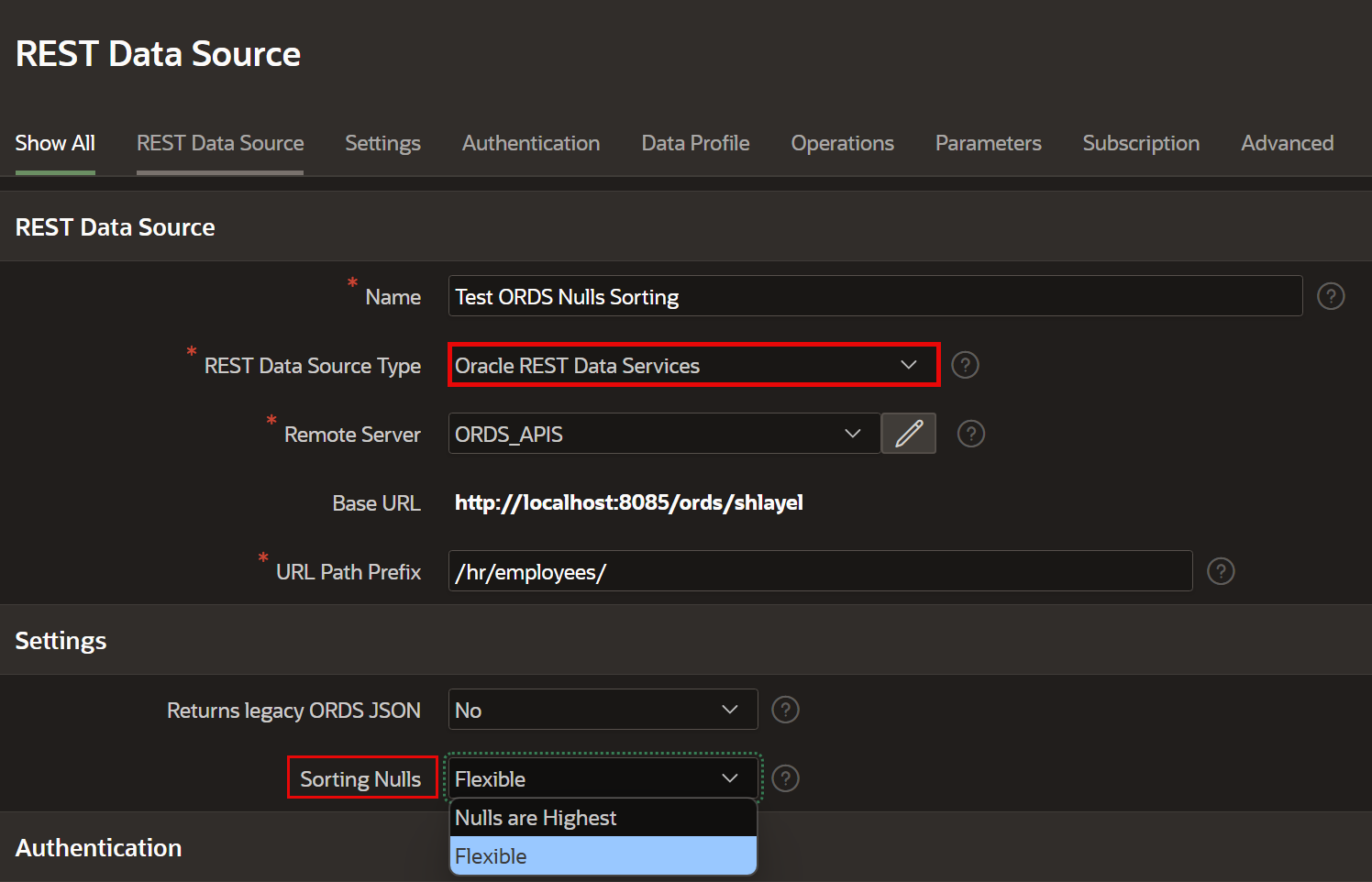Choose the 'Nulls are Highest' option

click(603, 818)
